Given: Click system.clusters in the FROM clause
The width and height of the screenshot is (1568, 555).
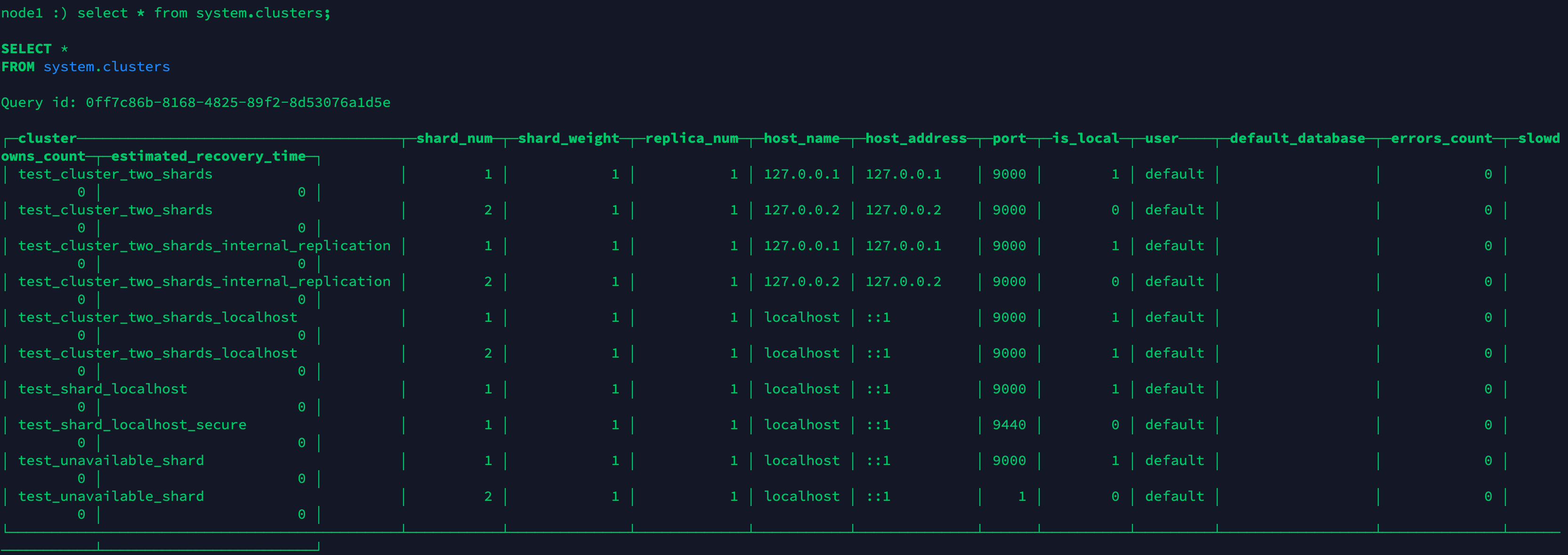Looking at the screenshot, I should (x=106, y=66).
